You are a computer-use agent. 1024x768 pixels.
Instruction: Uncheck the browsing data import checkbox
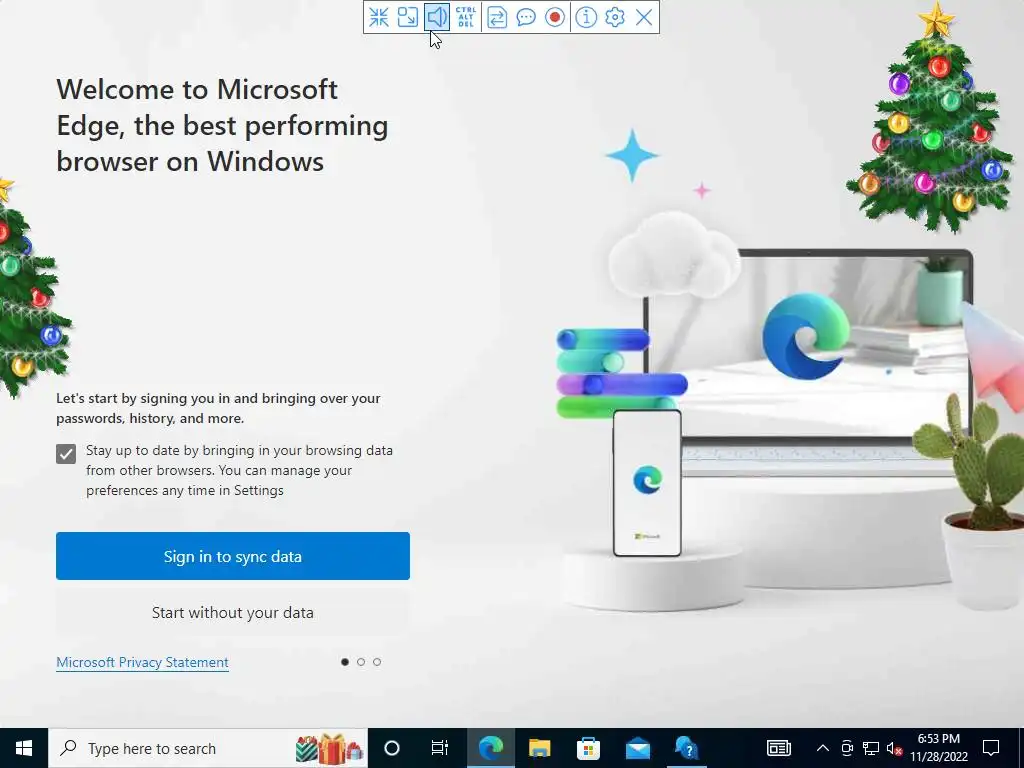[66, 454]
